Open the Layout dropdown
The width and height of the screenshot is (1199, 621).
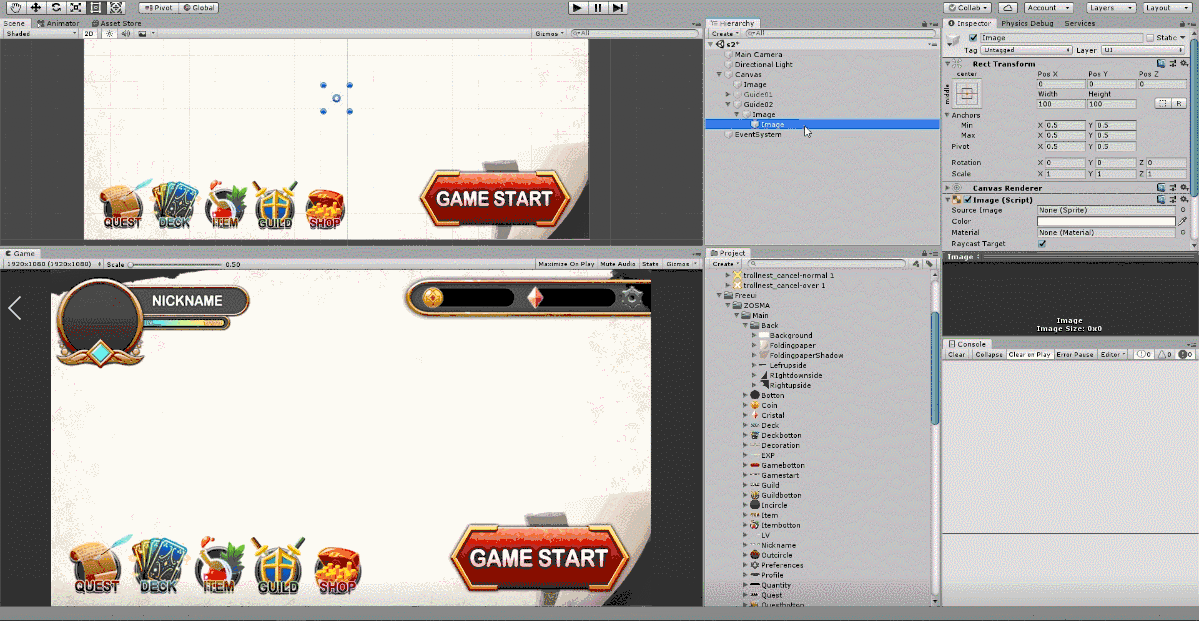(x=1168, y=8)
